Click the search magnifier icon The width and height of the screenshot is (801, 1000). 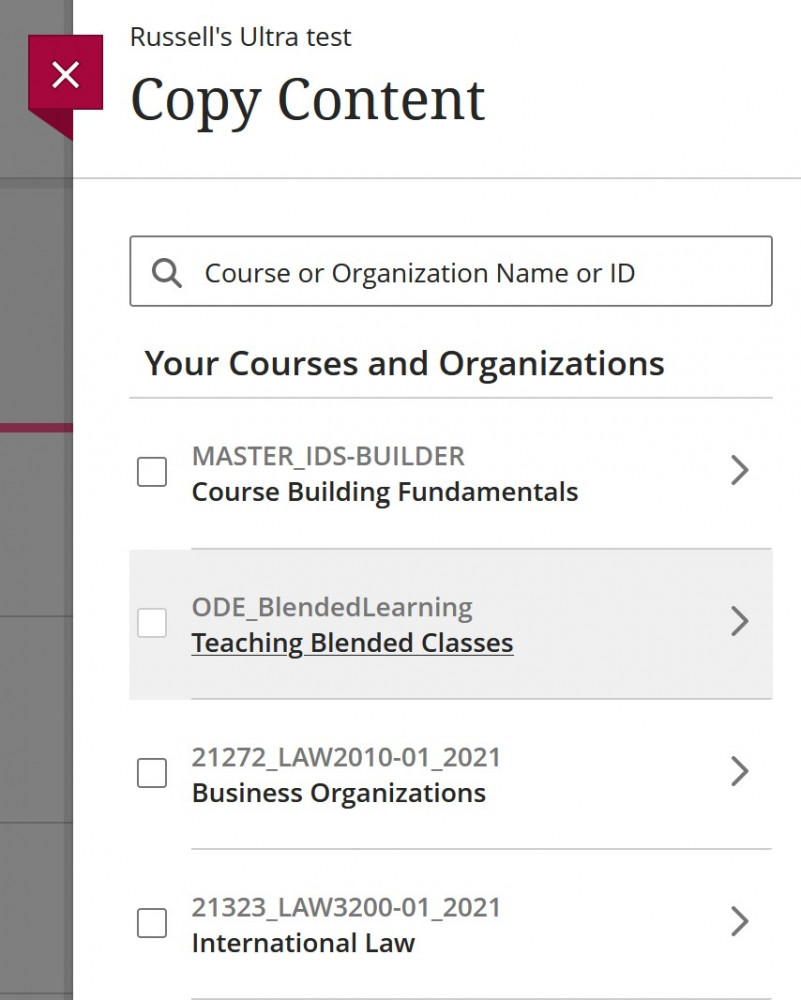tap(168, 272)
